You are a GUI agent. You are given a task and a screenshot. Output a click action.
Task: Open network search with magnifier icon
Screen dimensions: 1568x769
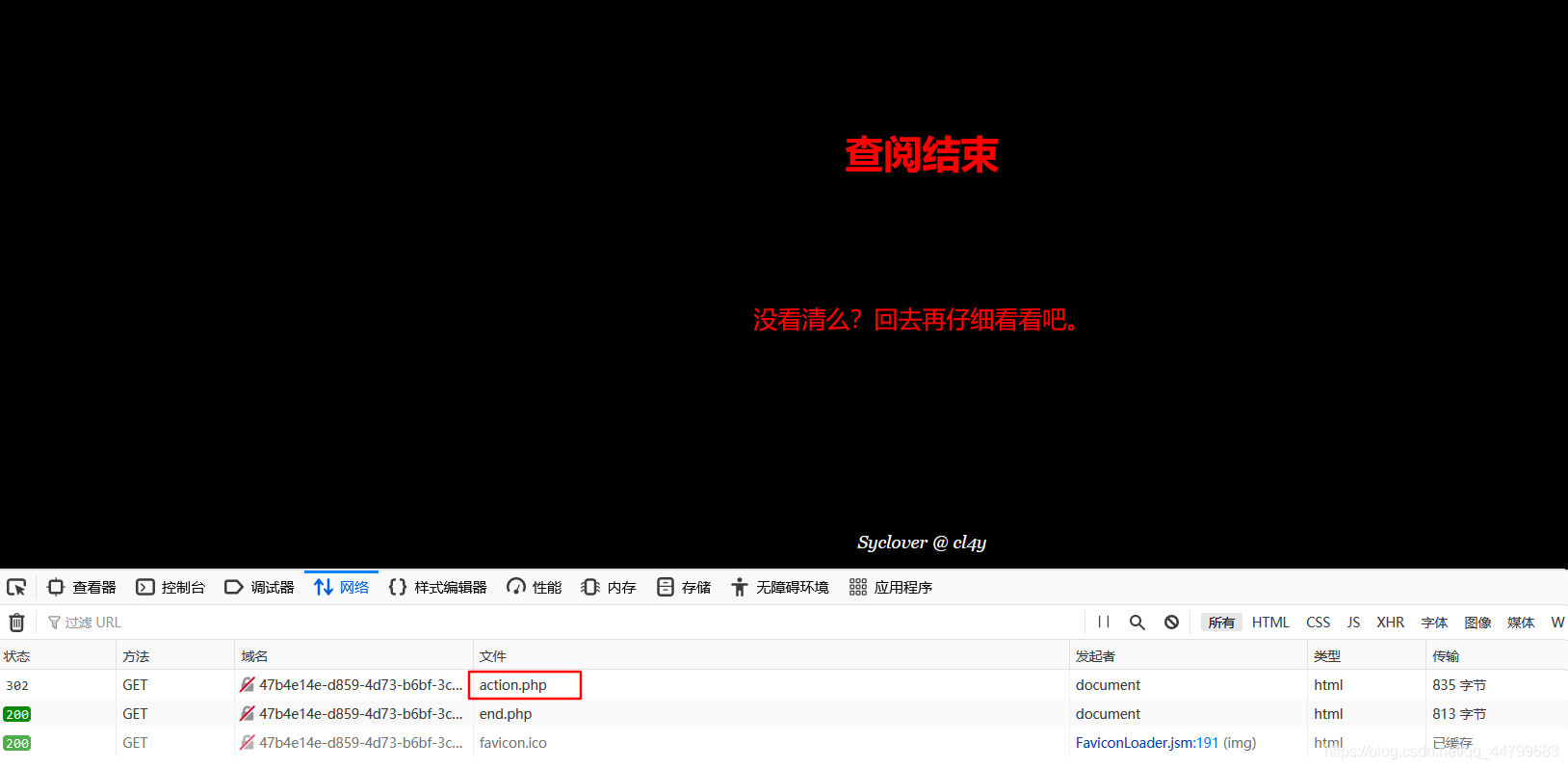click(1137, 623)
